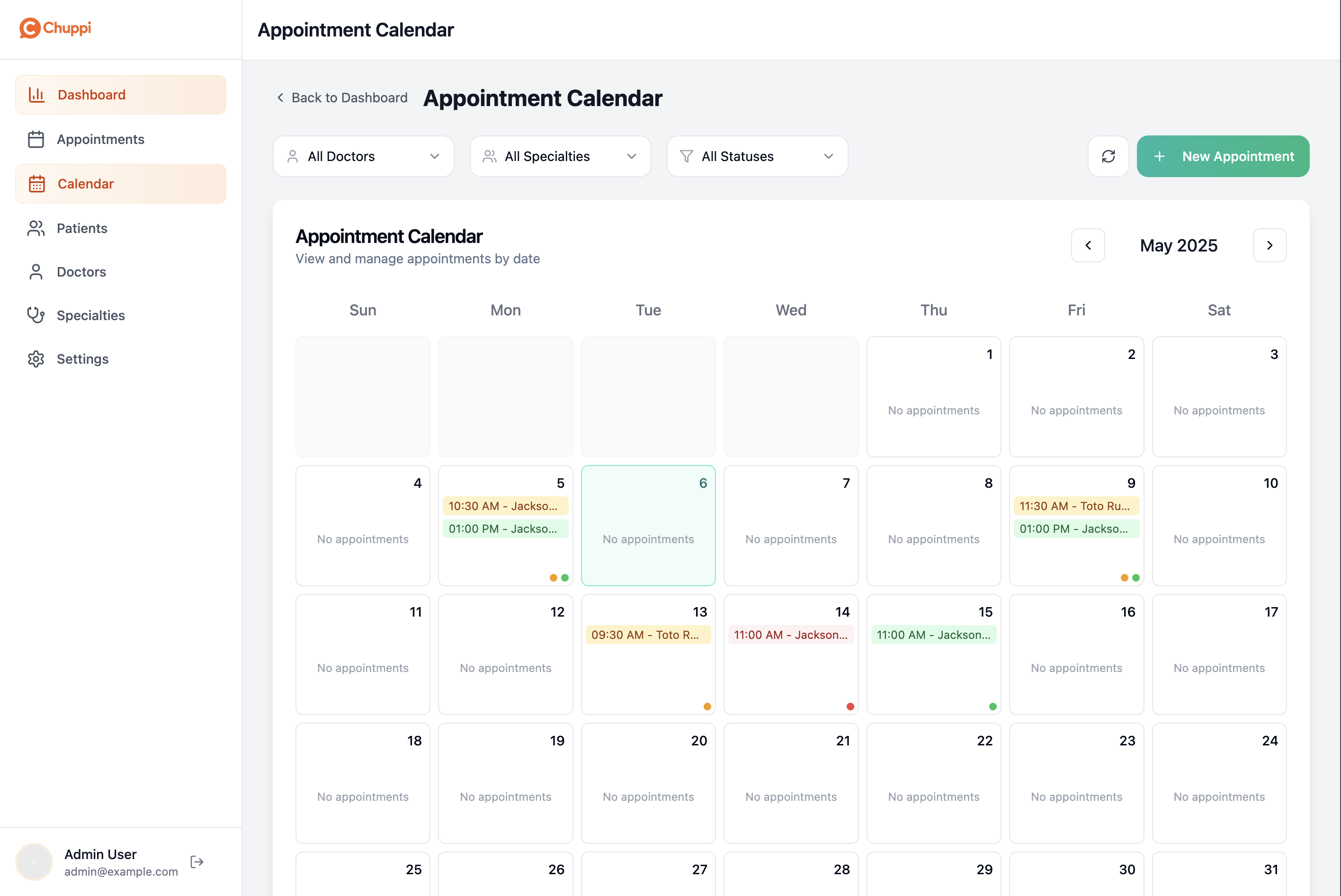1341x896 pixels.
Task: Open the All Statuses filter dropdown
Action: tap(757, 156)
